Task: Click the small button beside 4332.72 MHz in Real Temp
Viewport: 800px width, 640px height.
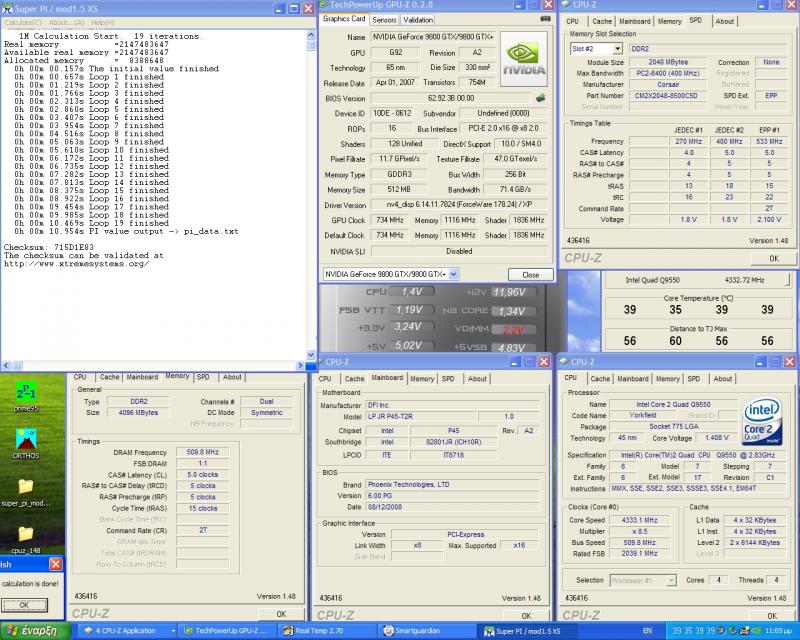Action: (x=788, y=280)
